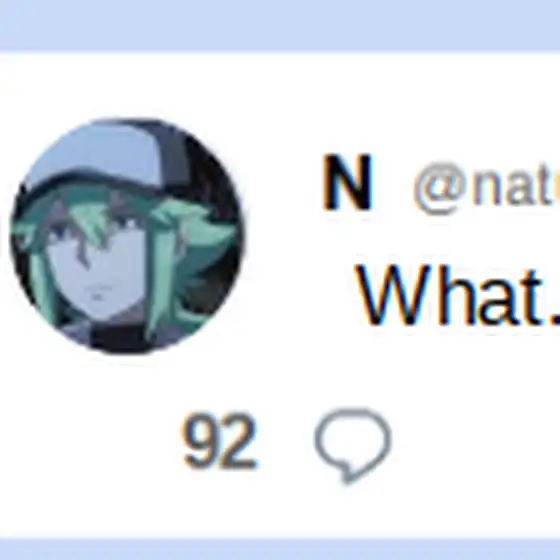560x560 pixels.
Task: Select the reply count 92
Action: (219, 441)
